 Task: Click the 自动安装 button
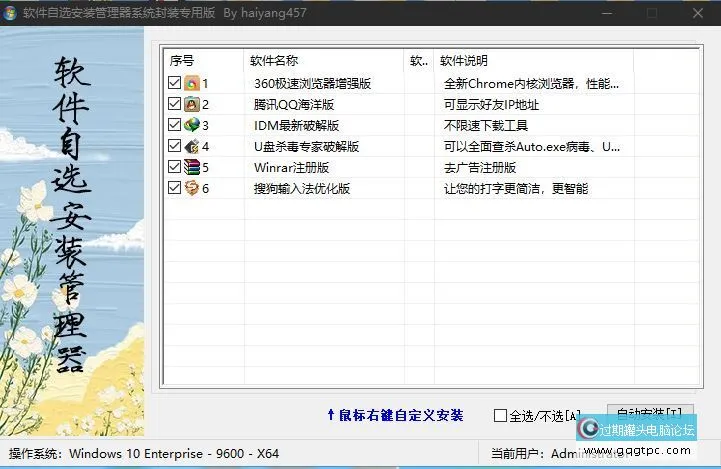click(x=650, y=415)
